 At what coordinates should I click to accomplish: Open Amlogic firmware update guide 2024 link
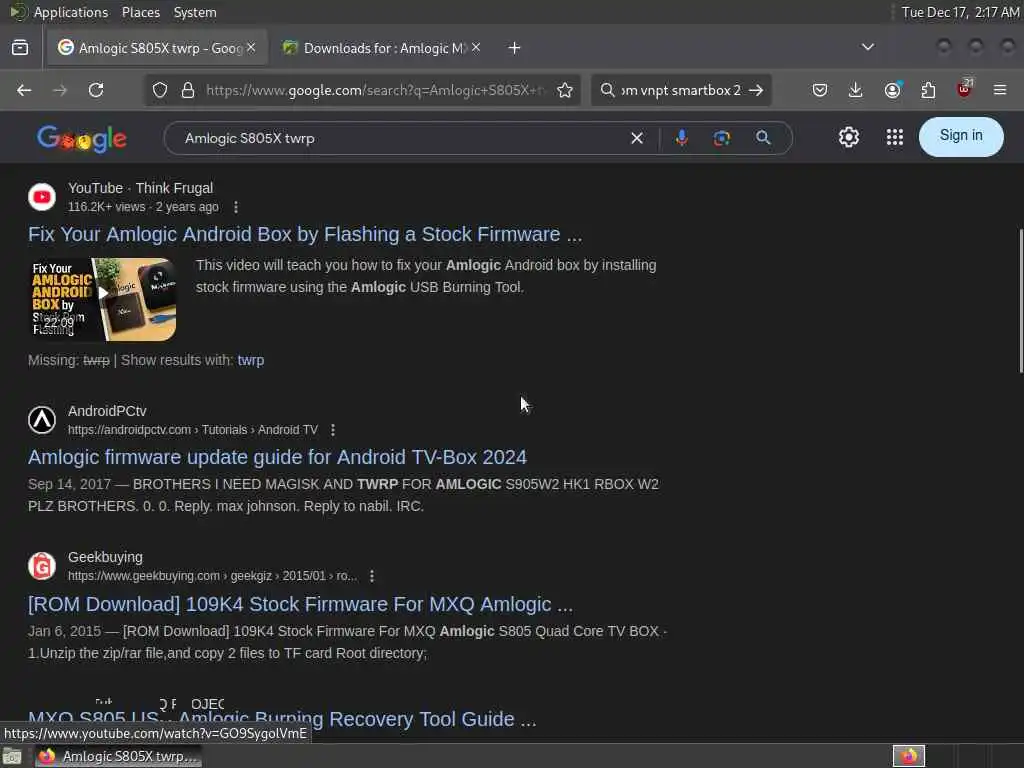(x=277, y=457)
